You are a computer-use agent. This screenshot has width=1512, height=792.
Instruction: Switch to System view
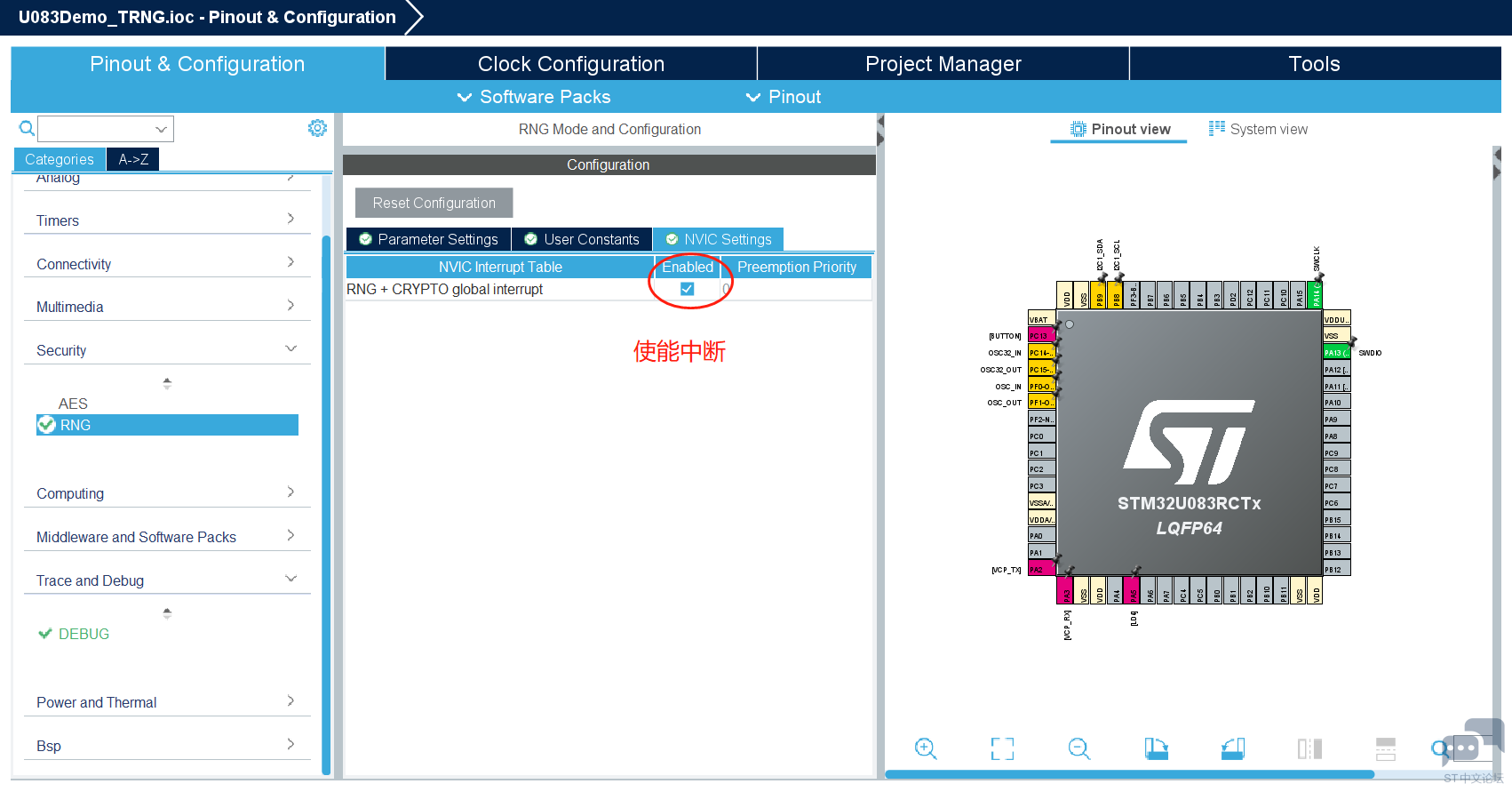pos(1258,129)
